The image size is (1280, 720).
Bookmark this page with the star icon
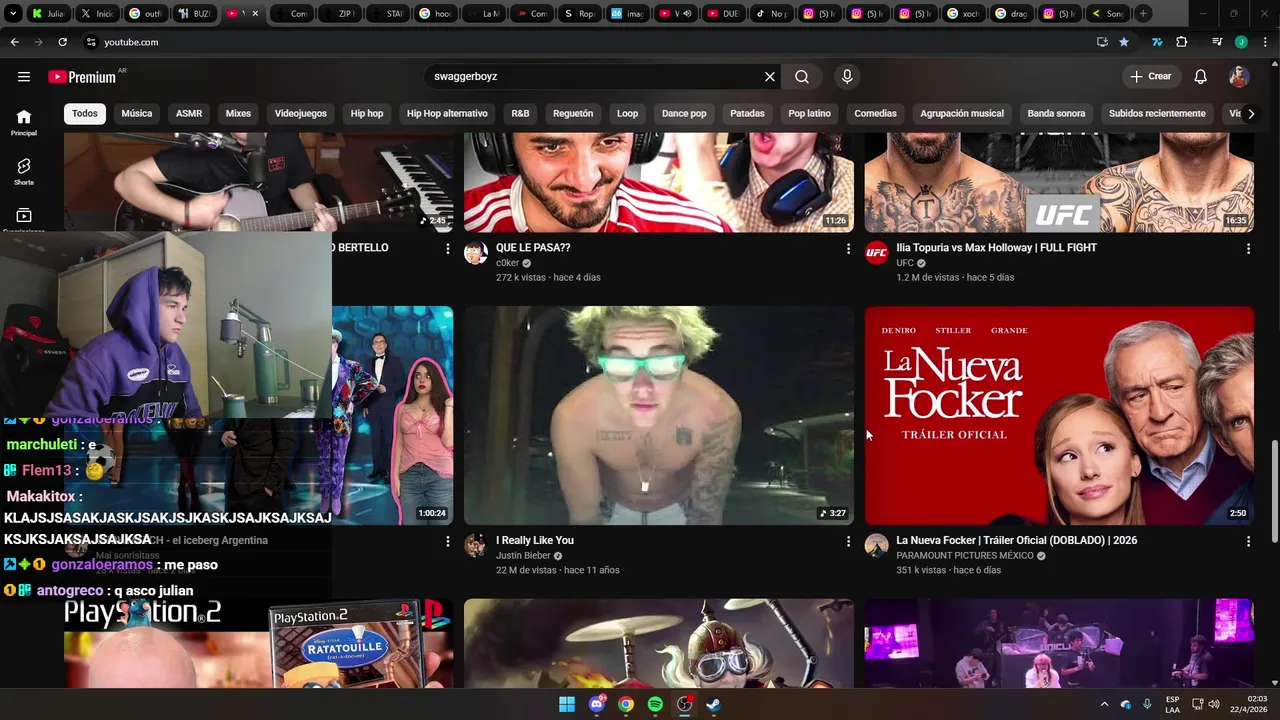click(x=1124, y=42)
